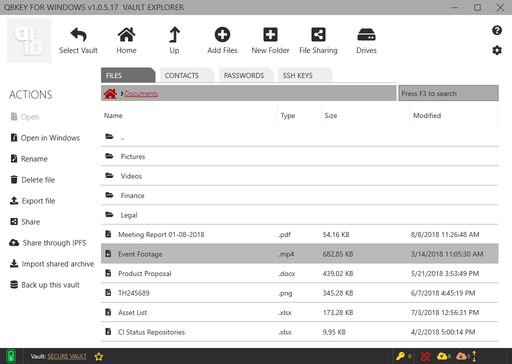Click the Rename action

pyautogui.click(x=29, y=159)
